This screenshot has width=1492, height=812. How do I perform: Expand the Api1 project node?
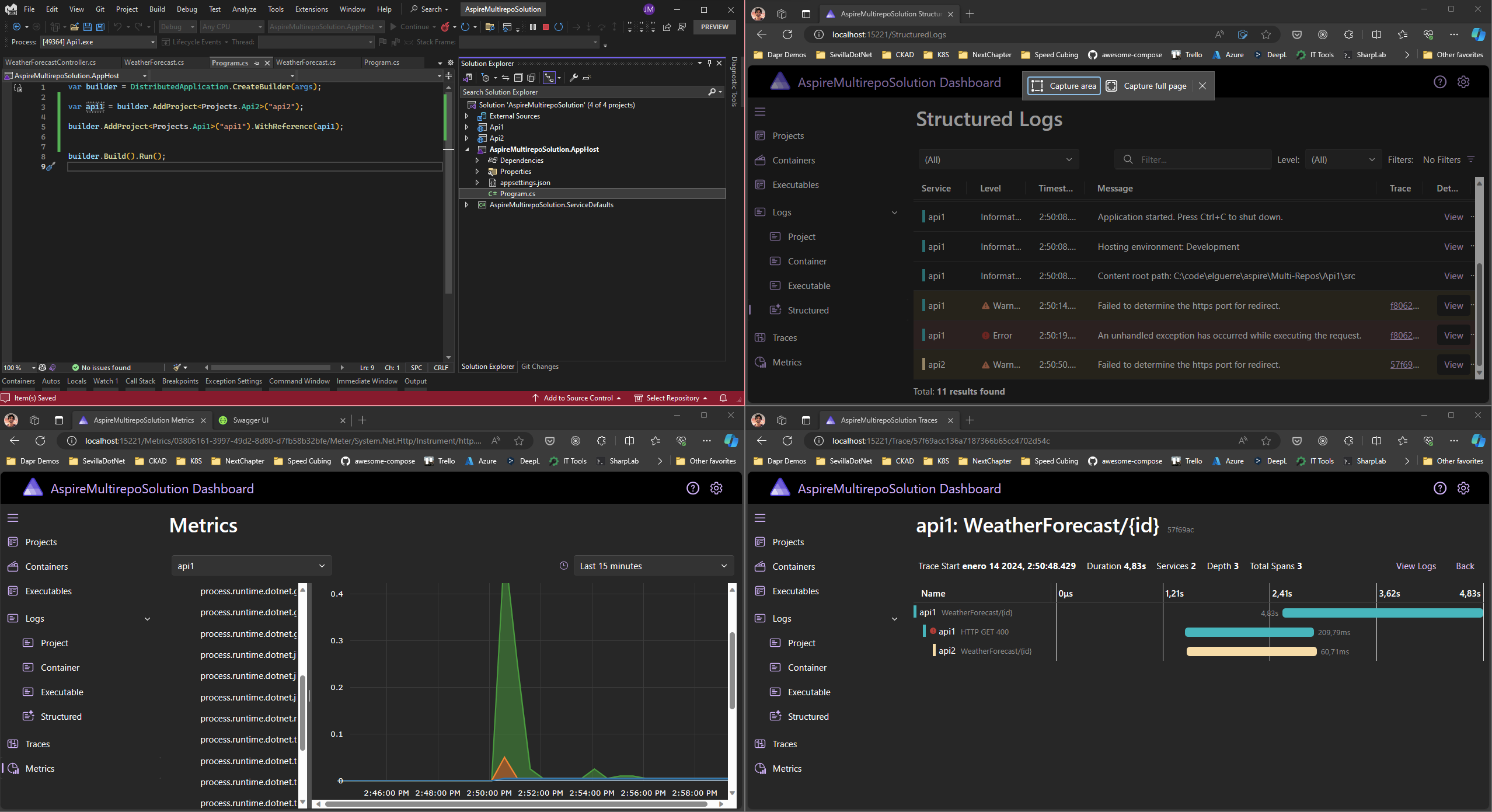(466, 127)
